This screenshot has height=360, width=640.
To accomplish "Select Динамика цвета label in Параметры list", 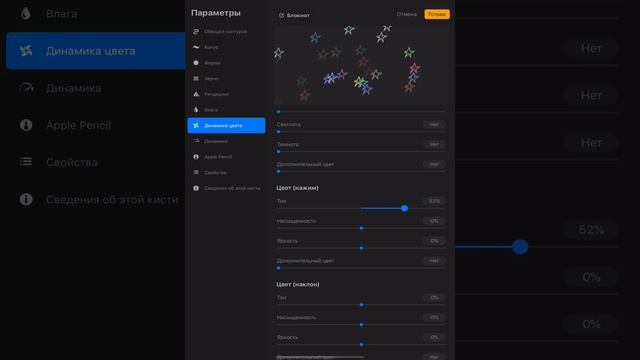I will [223, 126].
